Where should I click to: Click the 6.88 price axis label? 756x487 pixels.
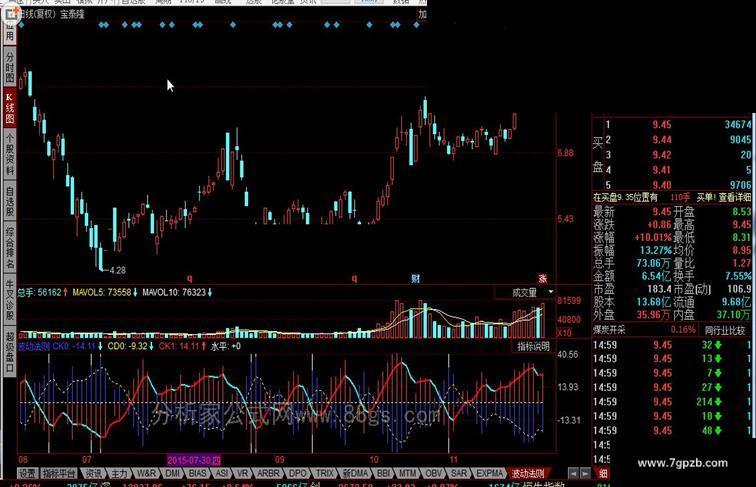[566, 153]
